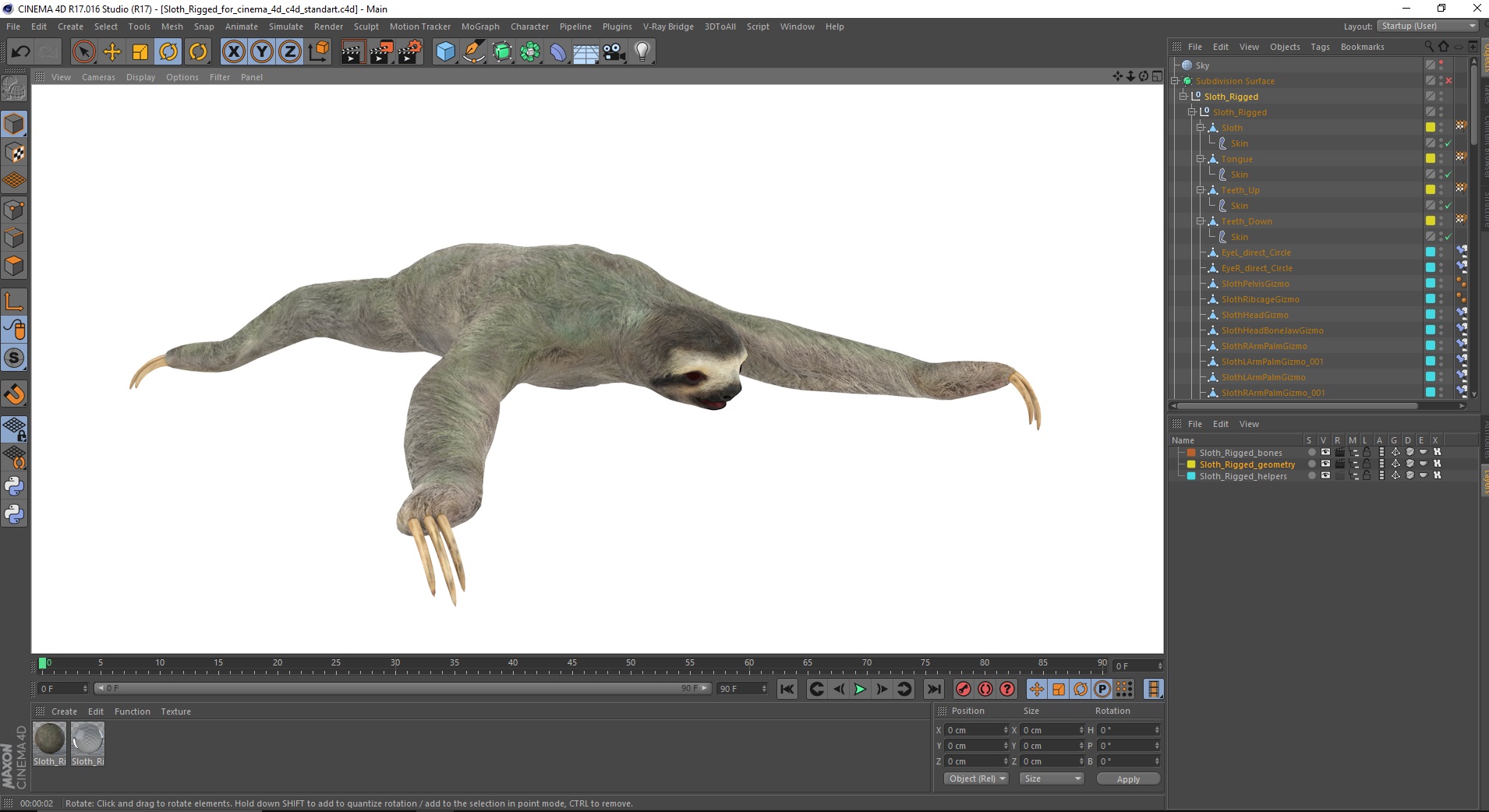Add a Light object
This screenshot has height=812, width=1489.
tap(642, 52)
